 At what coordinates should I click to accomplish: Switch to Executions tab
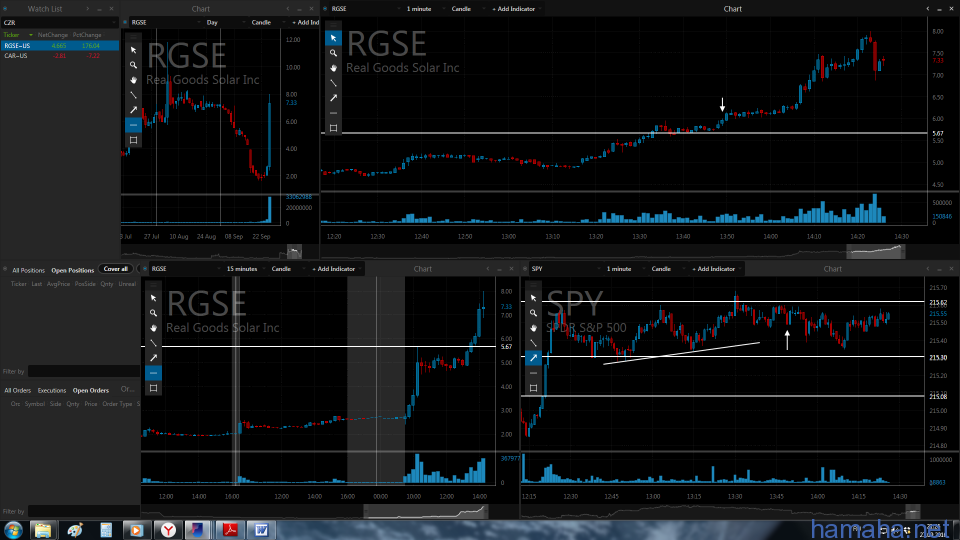click(51, 390)
